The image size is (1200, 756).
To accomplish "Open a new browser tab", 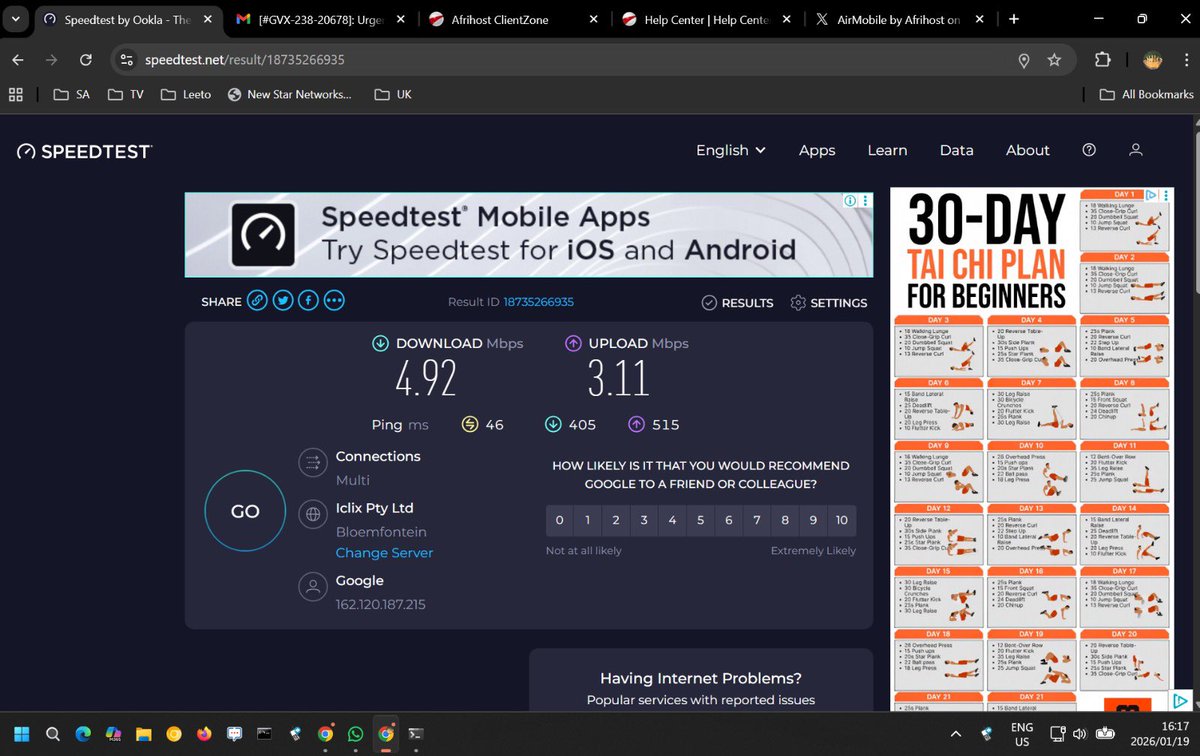I will point(1013,19).
